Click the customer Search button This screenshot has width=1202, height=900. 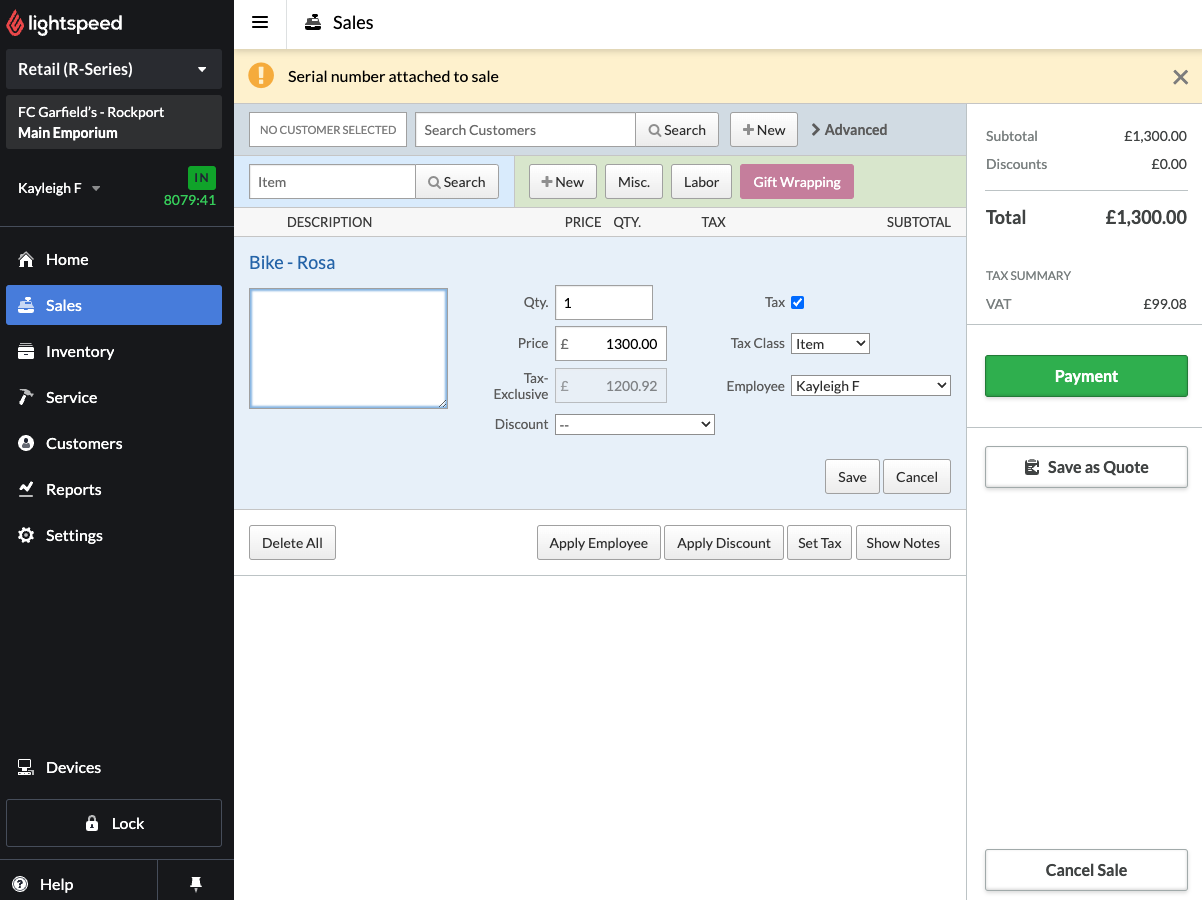point(677,130)
